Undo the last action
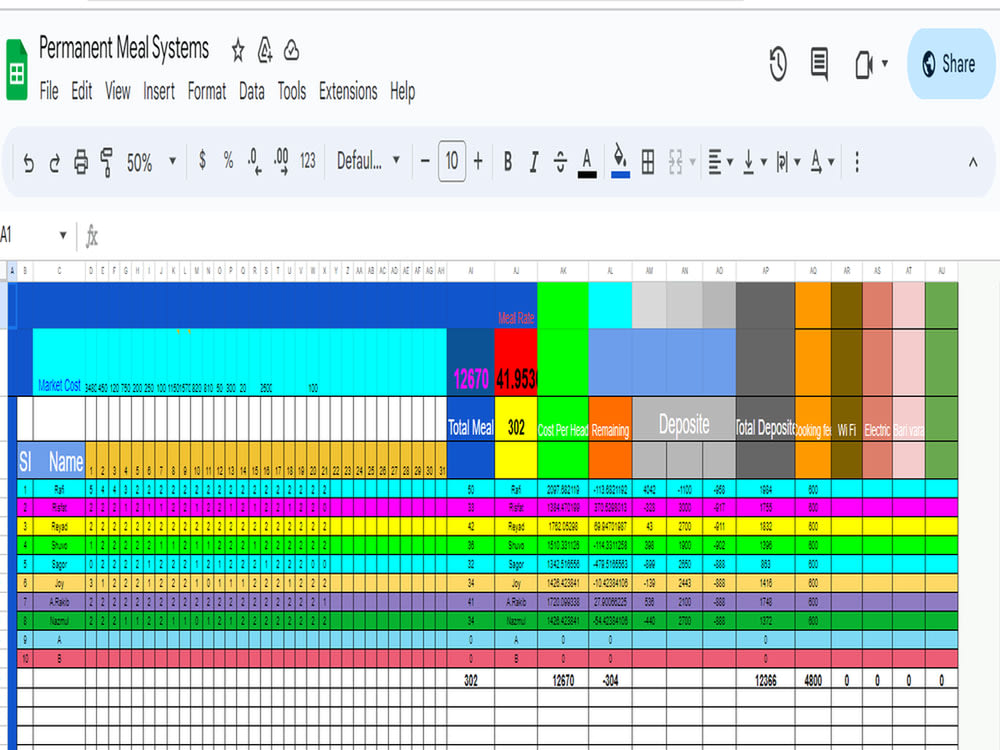This screenshot has height=750, width=1000. (29, 162)
